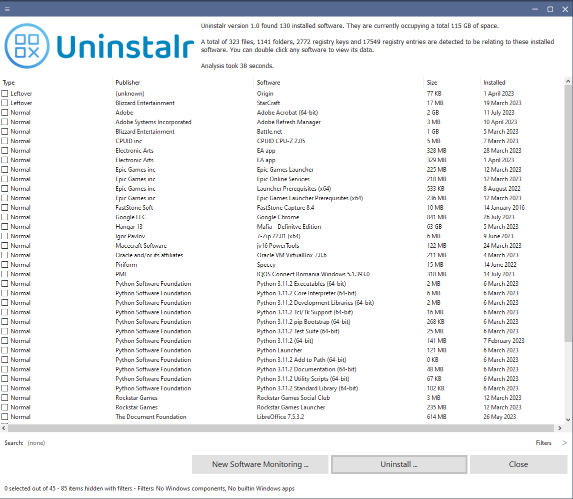The width and height of the screenshot is (573, 499).
Task: Tick the Mafia Definitive Edition checkbox
Action: tap(5, 226)
